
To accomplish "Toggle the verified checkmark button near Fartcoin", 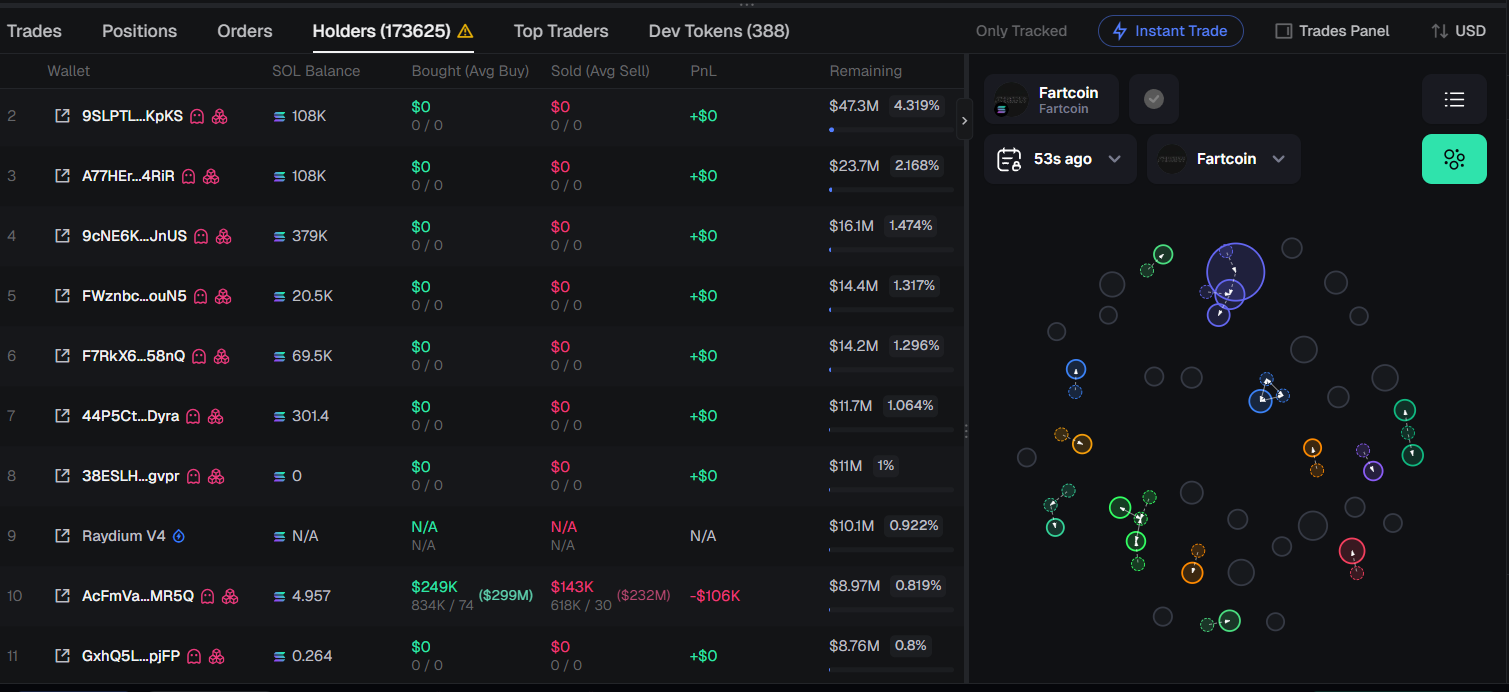I will pos(1154,99).
